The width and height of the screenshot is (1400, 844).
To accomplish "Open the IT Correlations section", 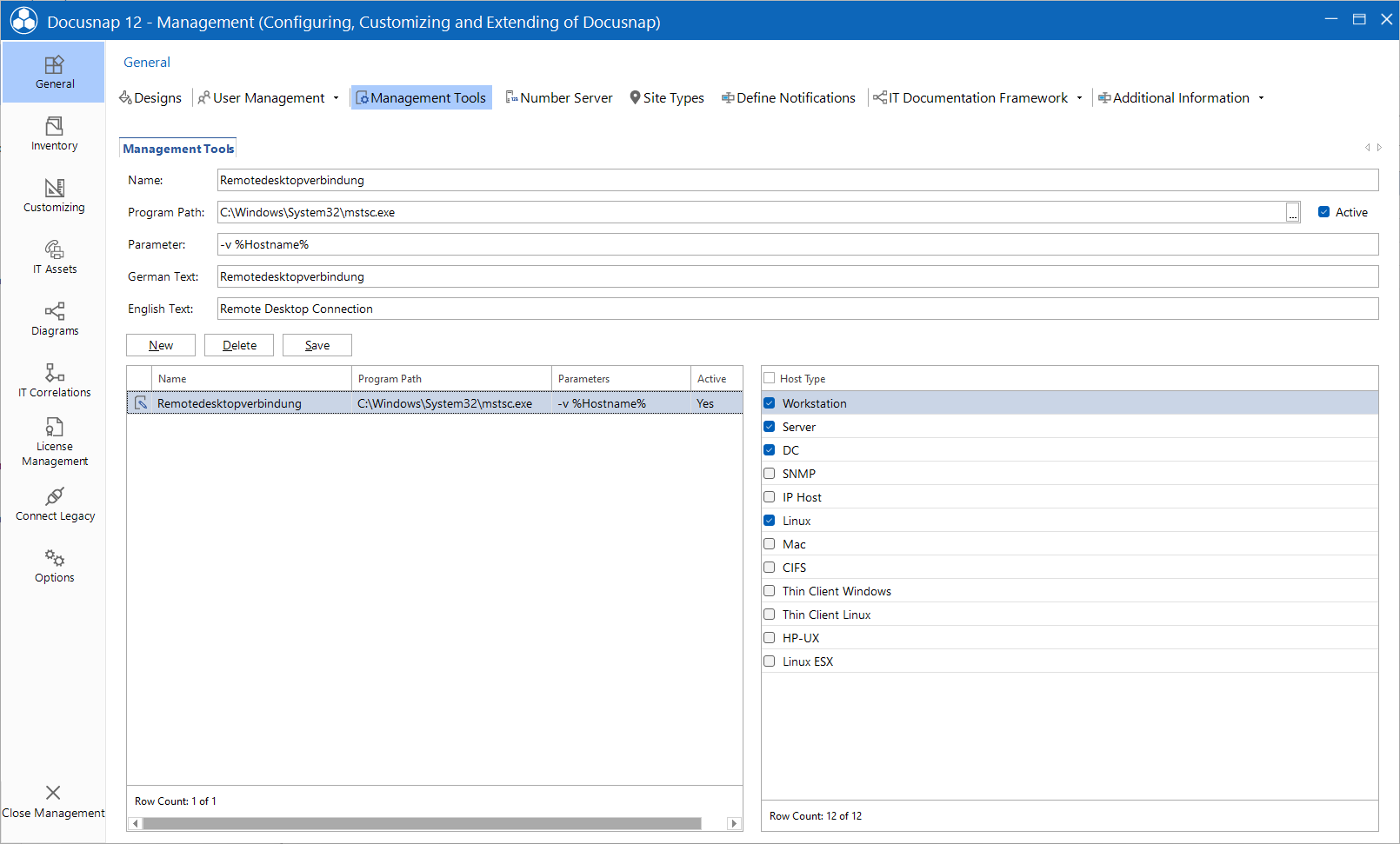I will coord(54,381).
